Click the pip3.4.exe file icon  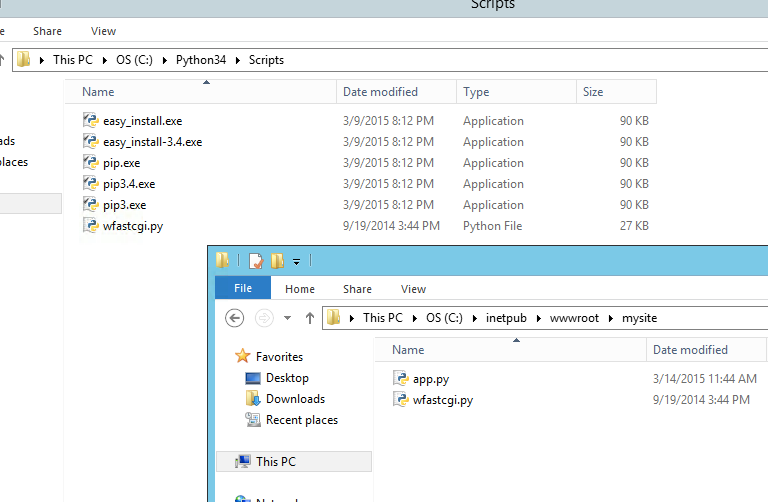pos(91,184)
